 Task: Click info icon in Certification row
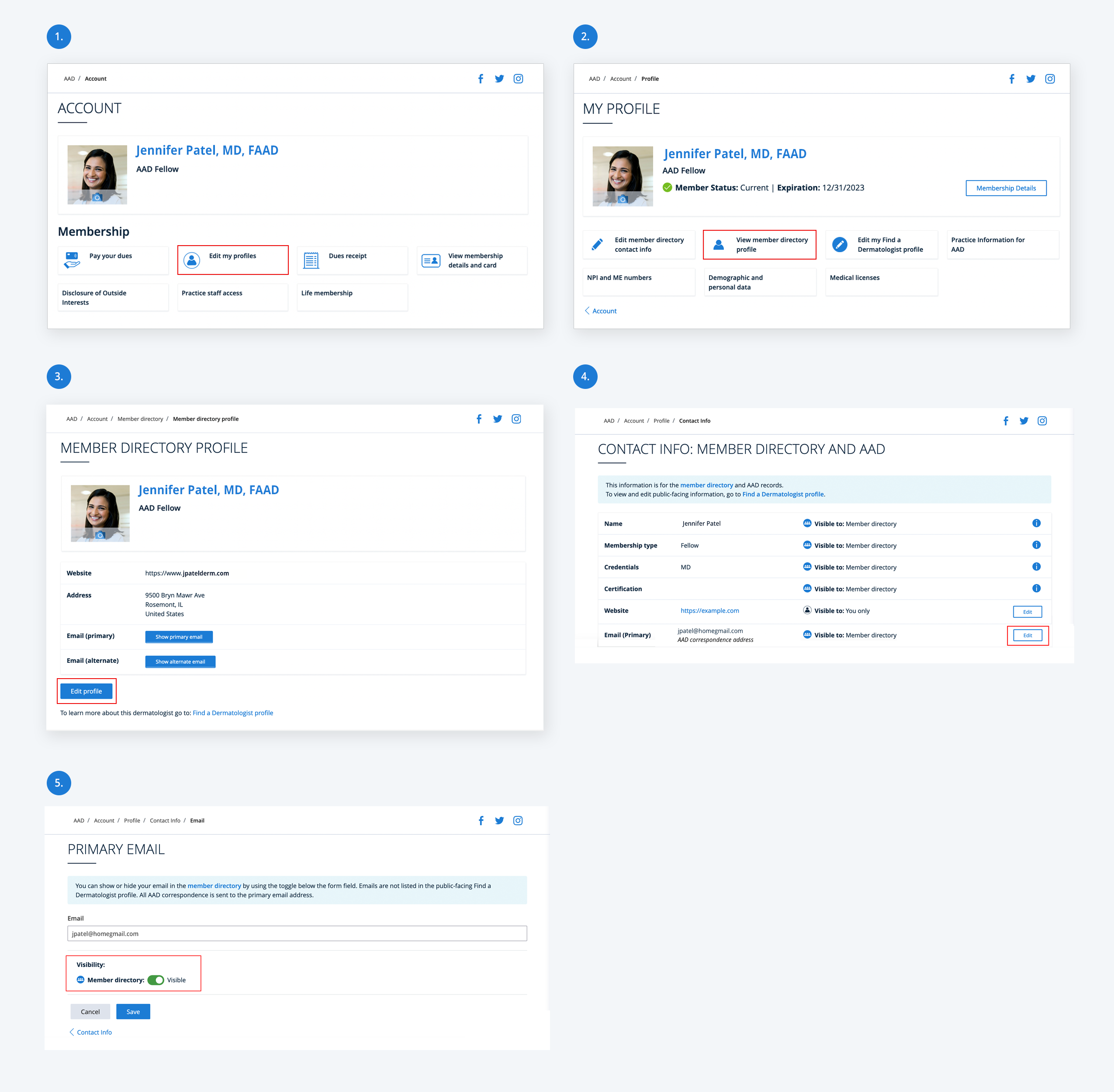[x=1037, y=589]
